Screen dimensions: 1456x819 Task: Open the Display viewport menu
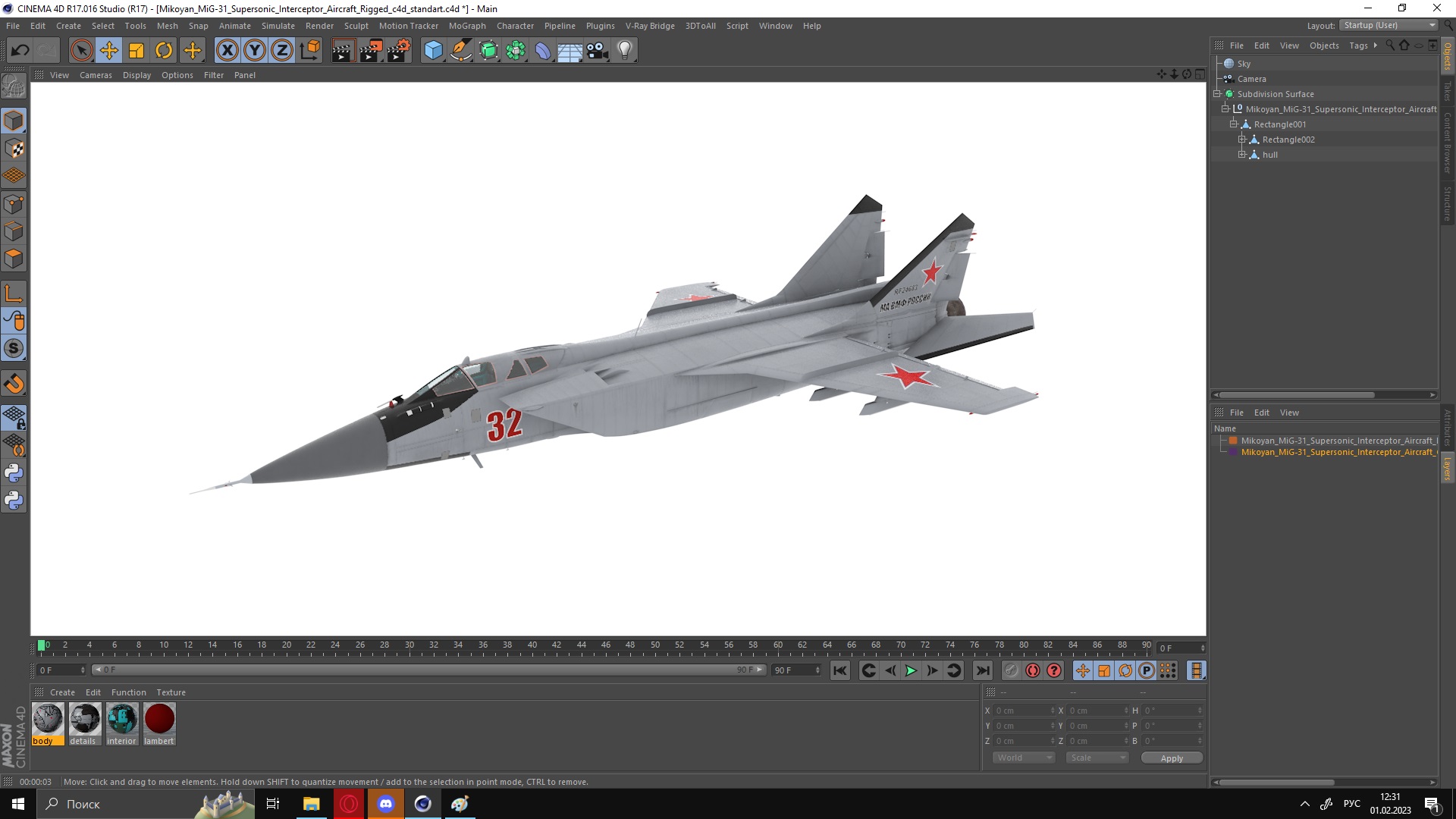(x=136, y=75)
